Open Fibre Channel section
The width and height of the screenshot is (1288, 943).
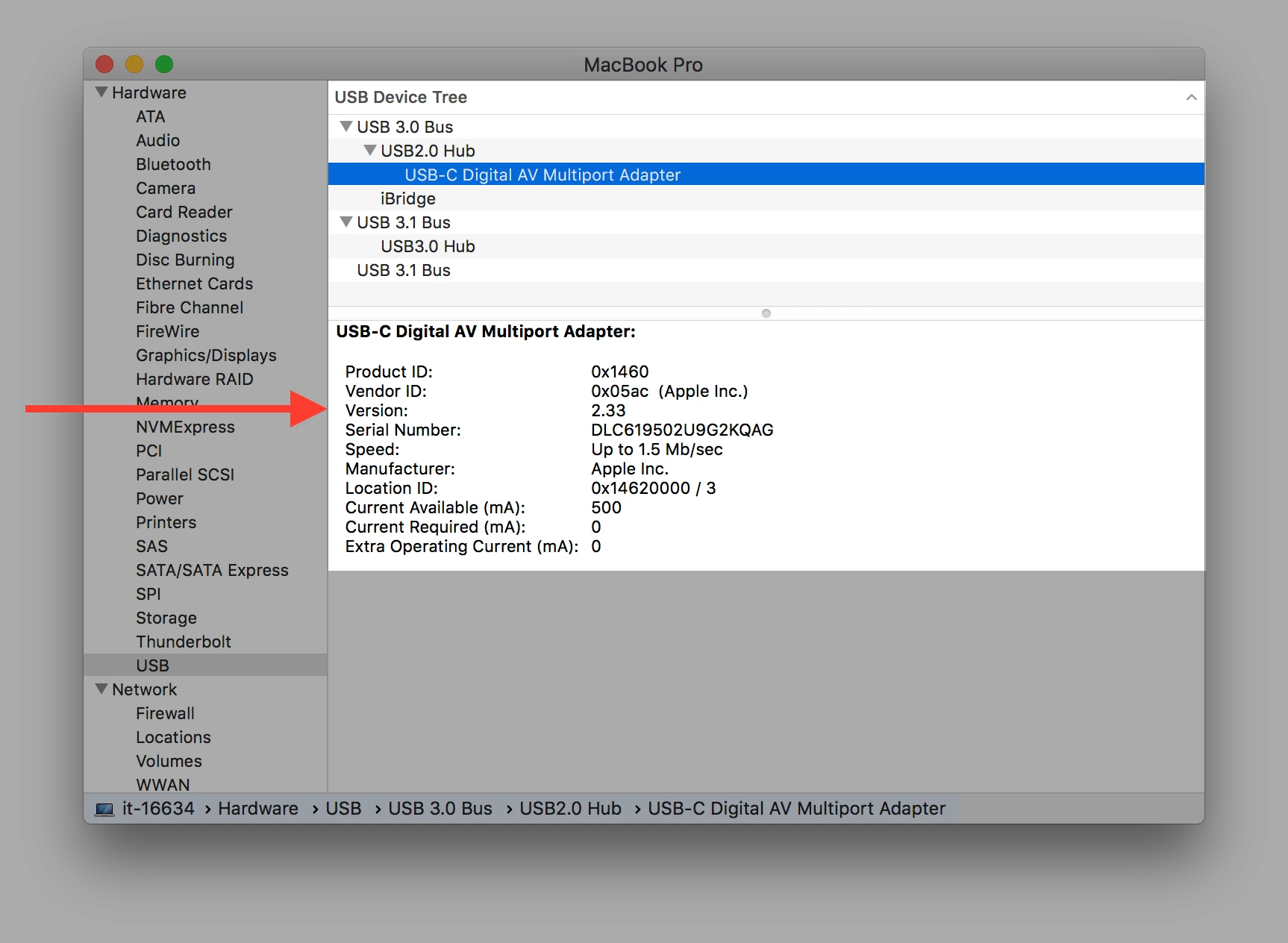click(x=190, y=308)
